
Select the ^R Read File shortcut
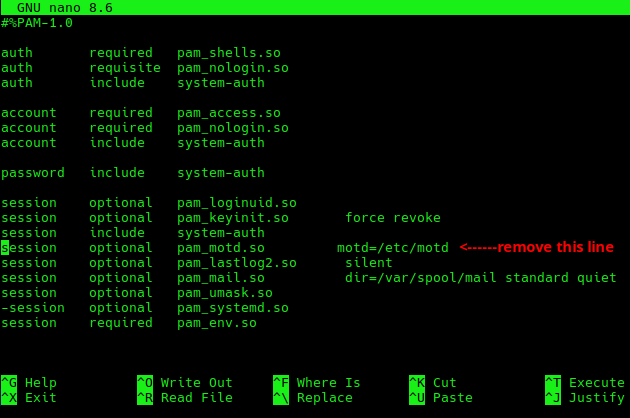[x=185, y=398]
